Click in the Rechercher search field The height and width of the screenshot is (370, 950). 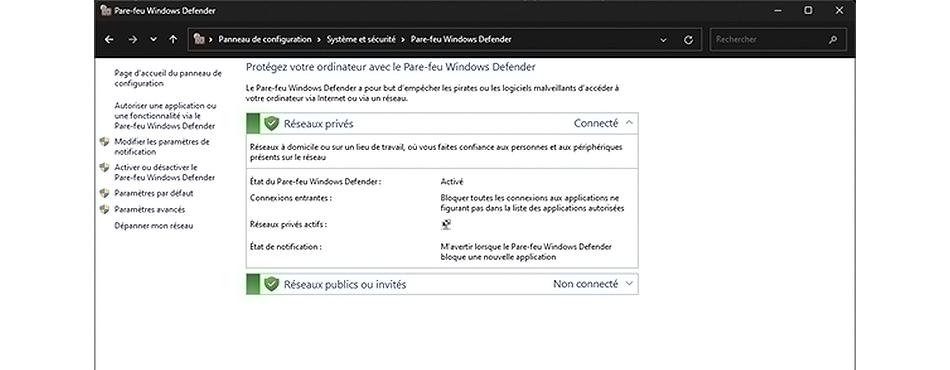[x=769, y=39]
